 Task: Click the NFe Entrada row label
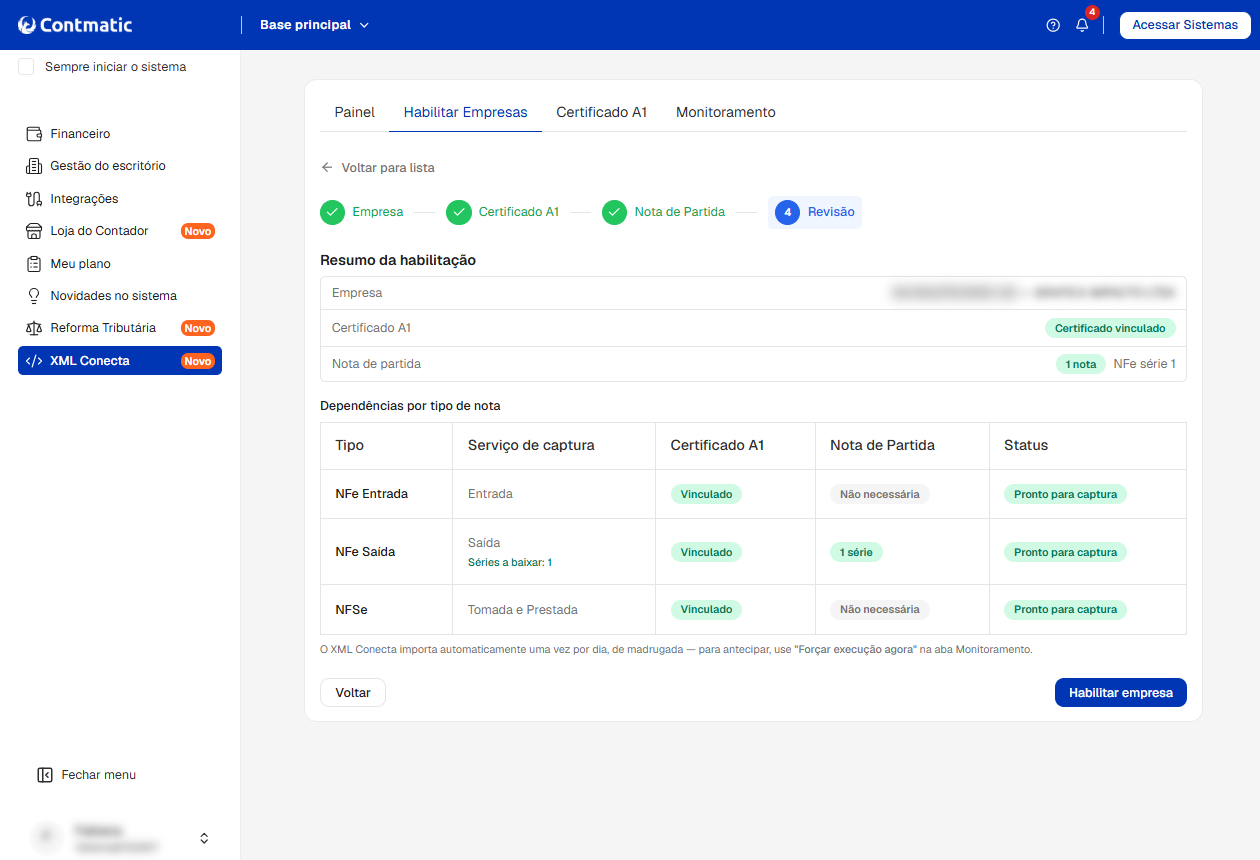tap(372, 494)
